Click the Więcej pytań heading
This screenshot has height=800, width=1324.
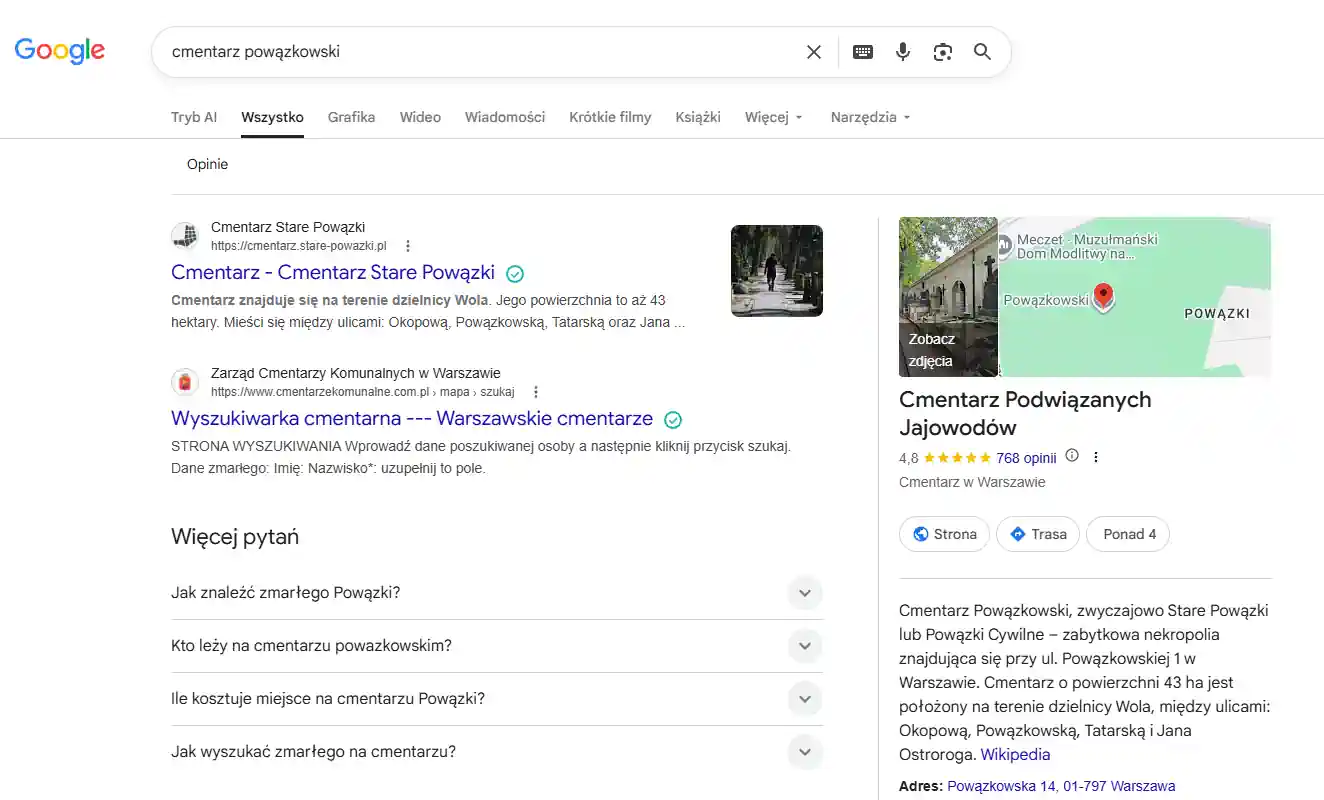pos(235,537)
